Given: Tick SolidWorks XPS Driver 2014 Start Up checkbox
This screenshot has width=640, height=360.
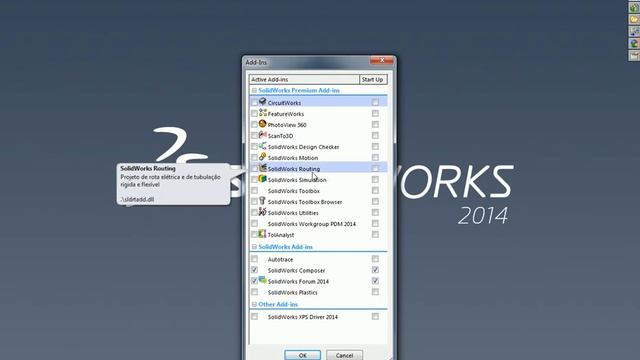Looking at the screenshot, I should [375, 317].
